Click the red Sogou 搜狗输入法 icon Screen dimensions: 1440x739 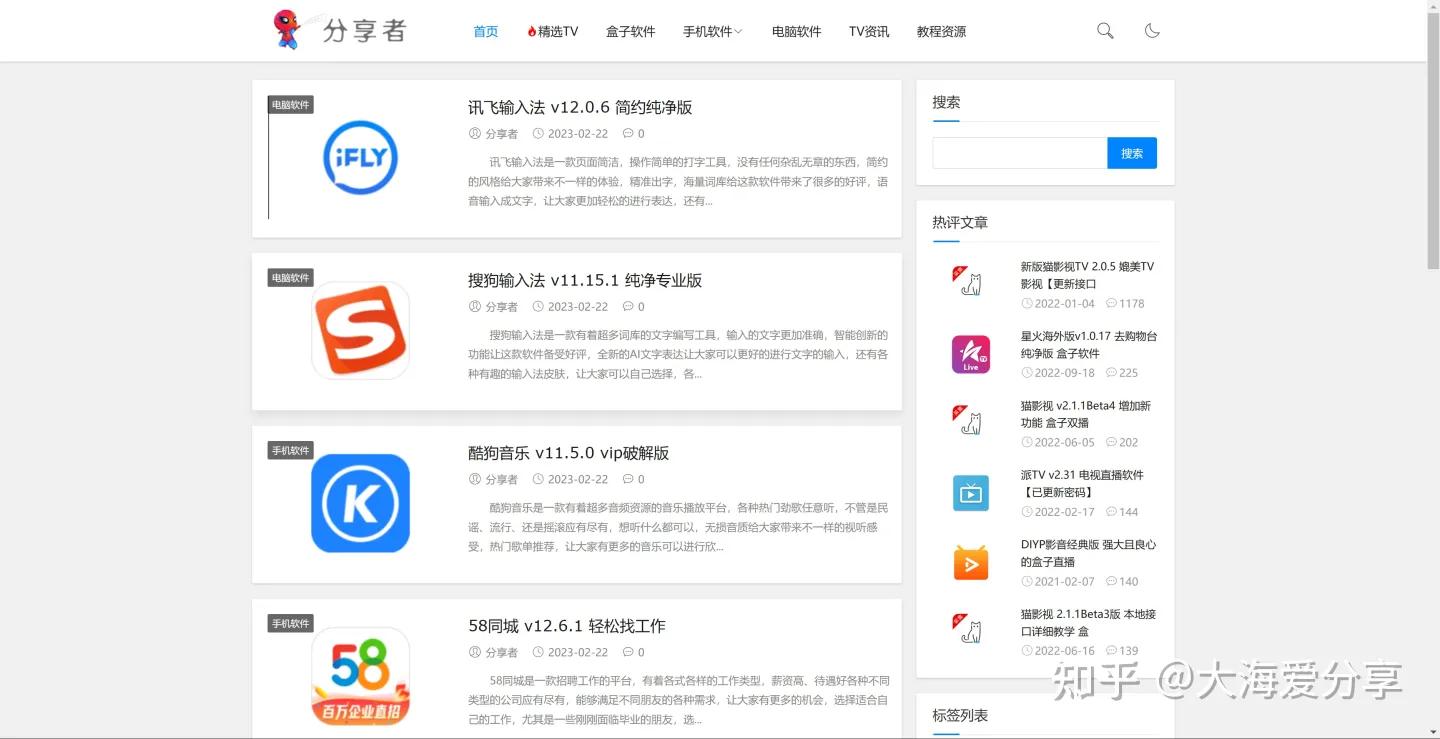point(360,330)
